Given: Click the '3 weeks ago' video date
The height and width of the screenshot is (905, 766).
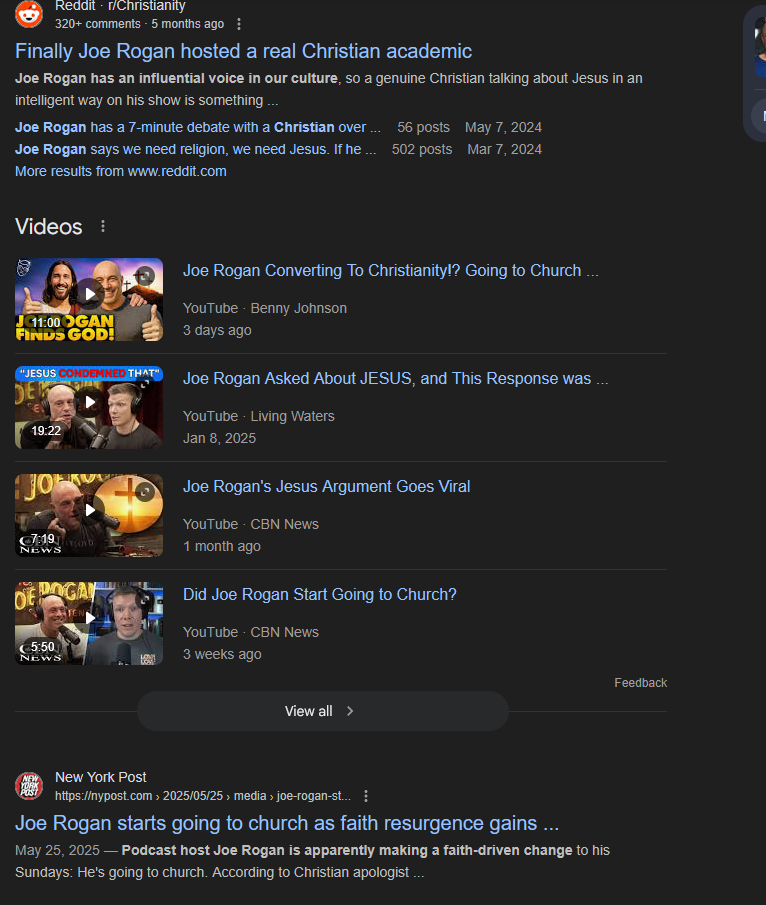Looking at the screenshot, I should [222, 654].
